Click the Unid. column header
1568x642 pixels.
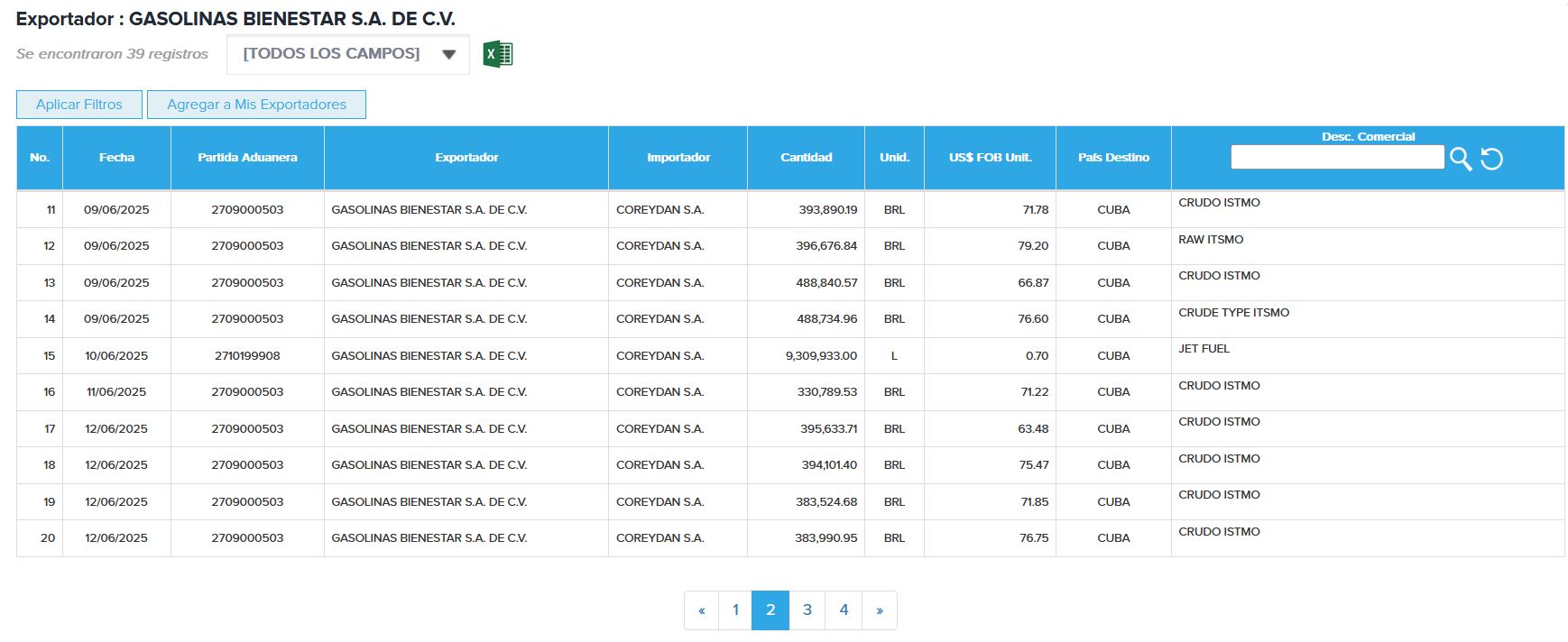(x=894, y=158)
